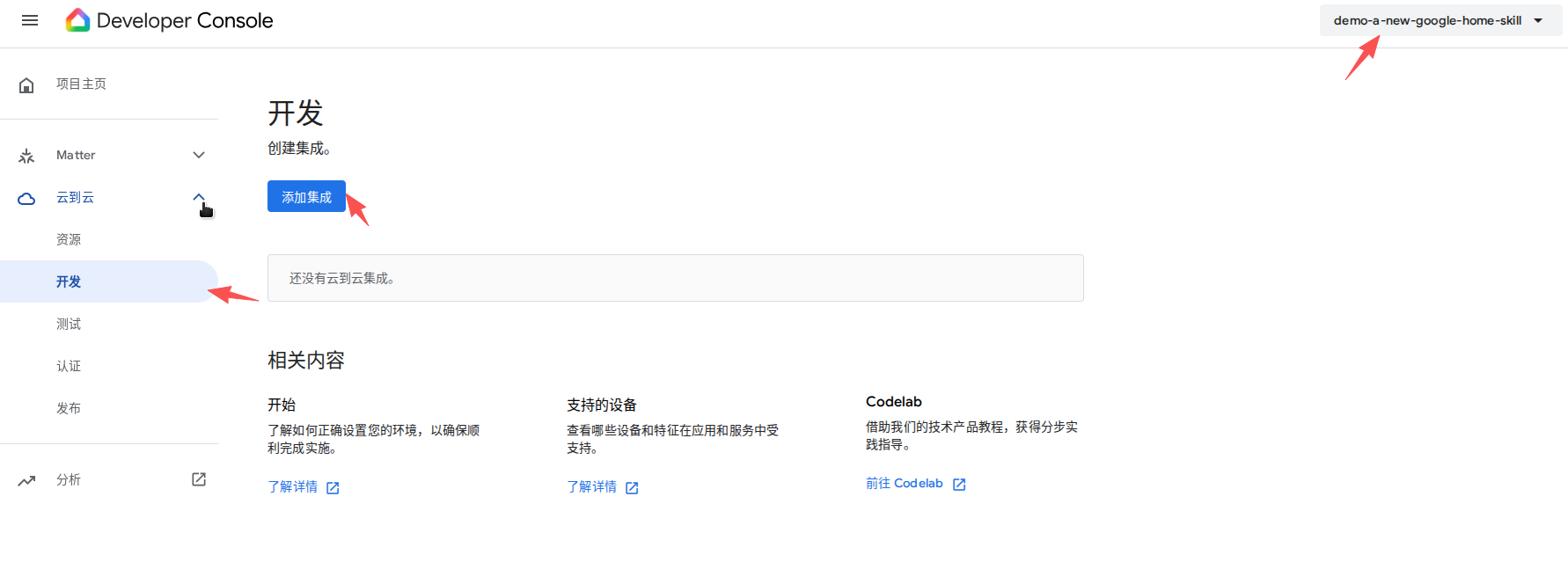Click the 支持的设备 card title
This screenshot has height=577, width=1568.
click(602, 405)
